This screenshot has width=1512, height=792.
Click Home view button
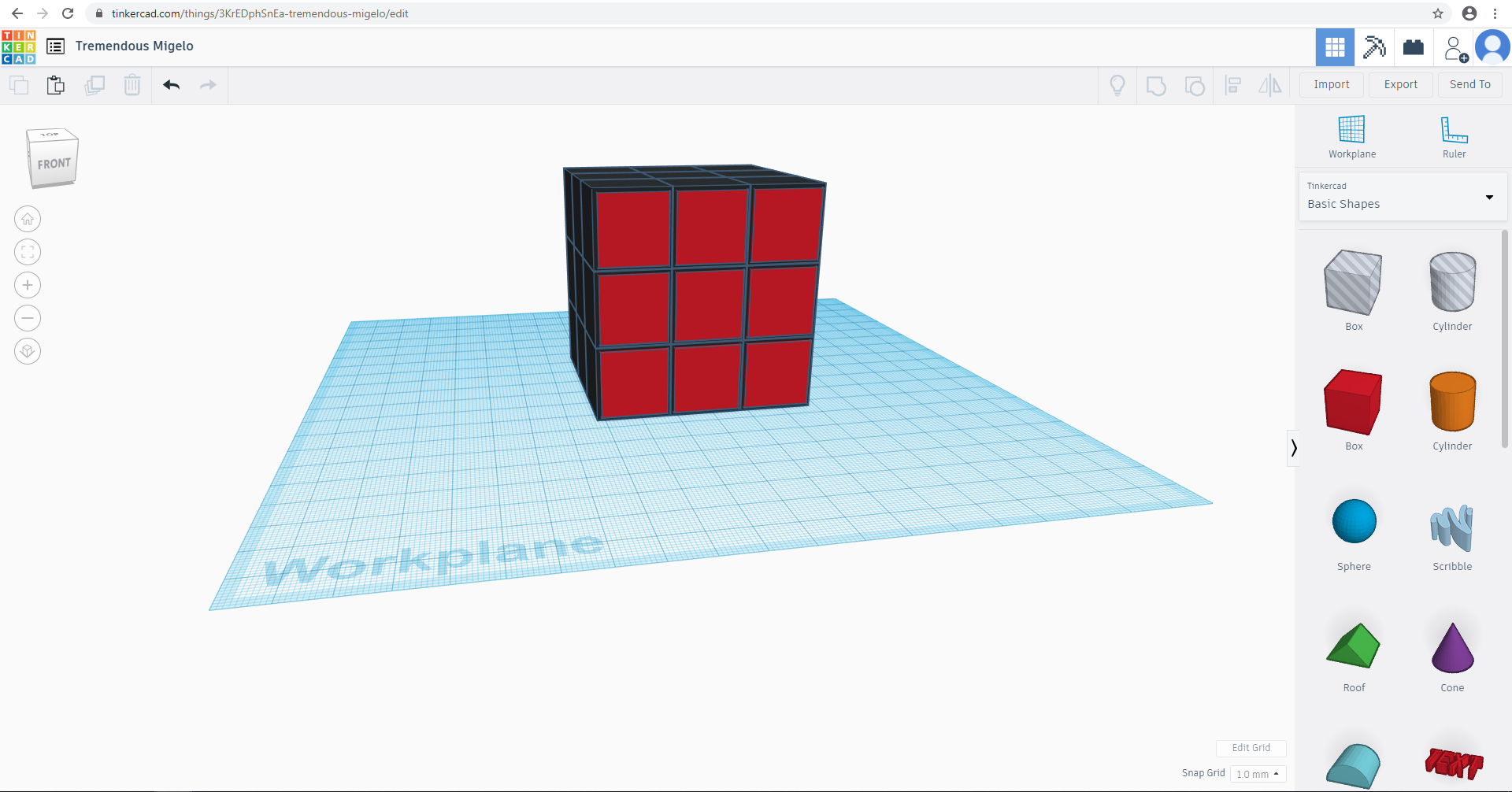pyautogui.click(x=28, y=219)
